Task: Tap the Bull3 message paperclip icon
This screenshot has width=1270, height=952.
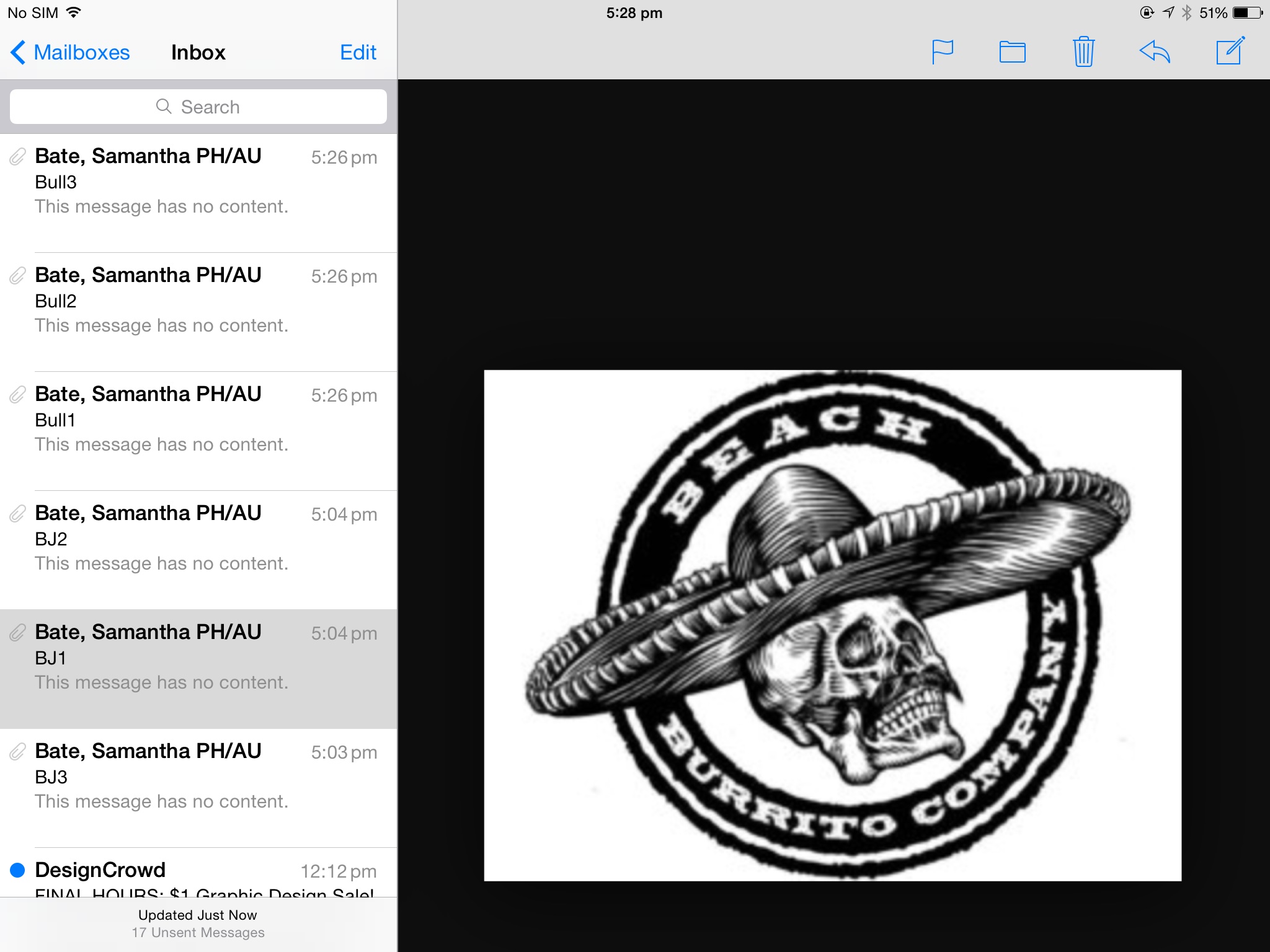Action: pos(17,157)
